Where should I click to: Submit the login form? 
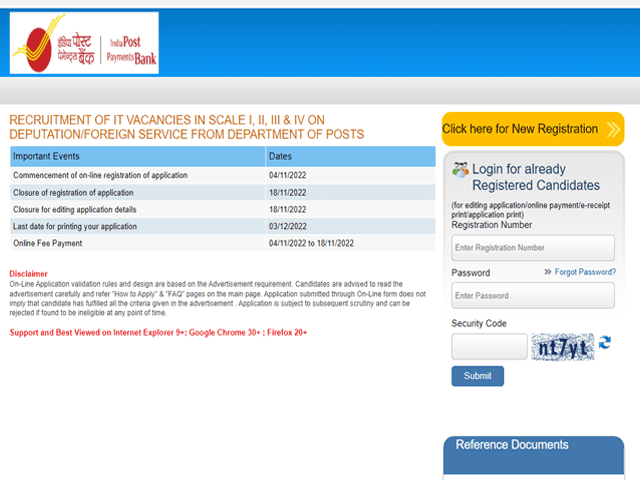tap(478, 376)
